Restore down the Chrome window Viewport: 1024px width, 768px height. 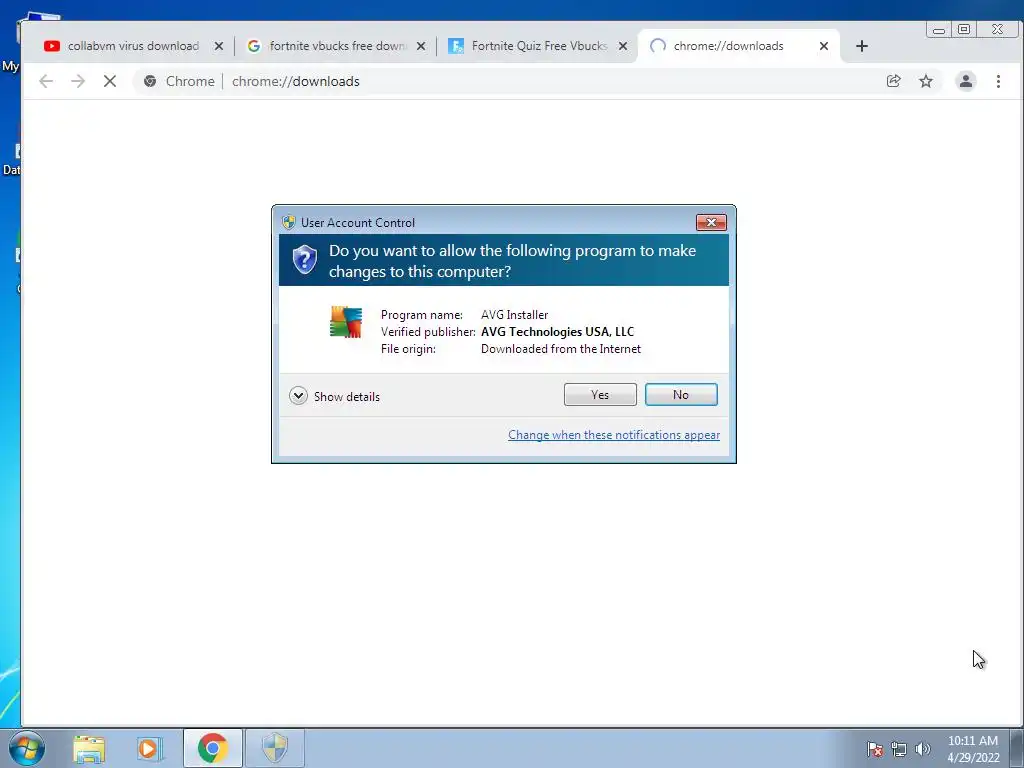[963, 29]
